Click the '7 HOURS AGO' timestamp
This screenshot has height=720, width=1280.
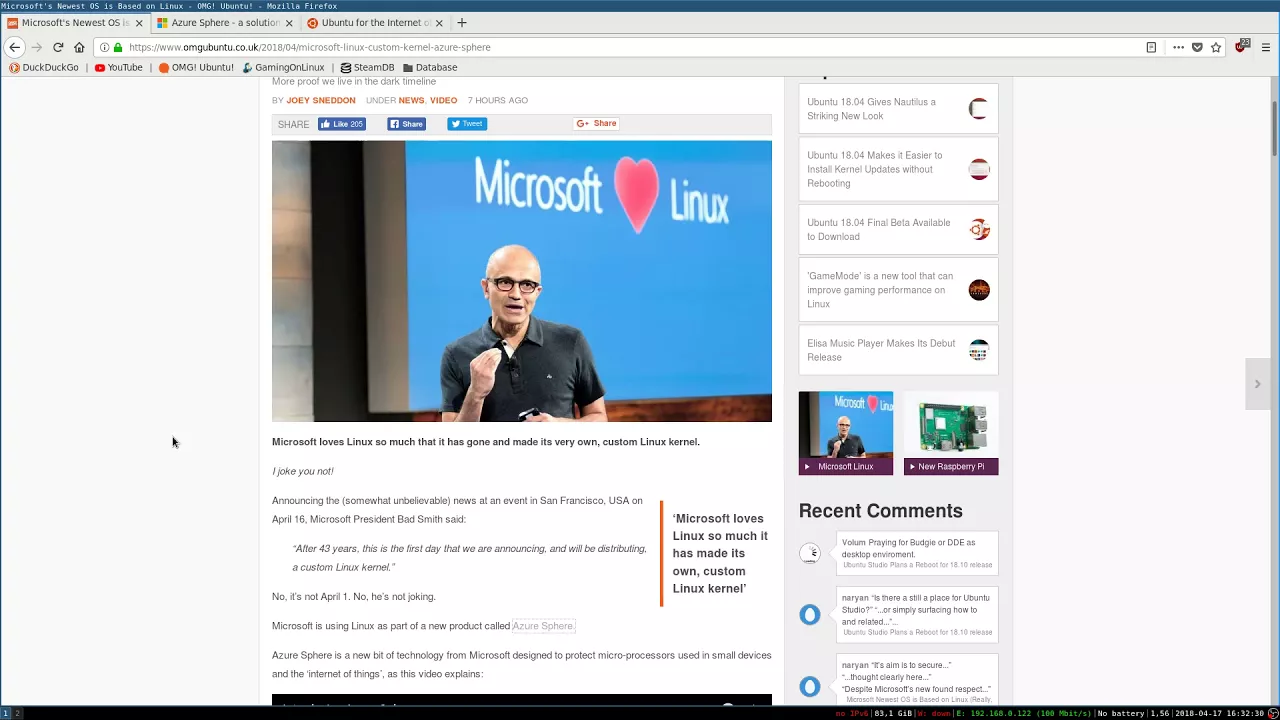pyautogui.click(x=498, y=100)
